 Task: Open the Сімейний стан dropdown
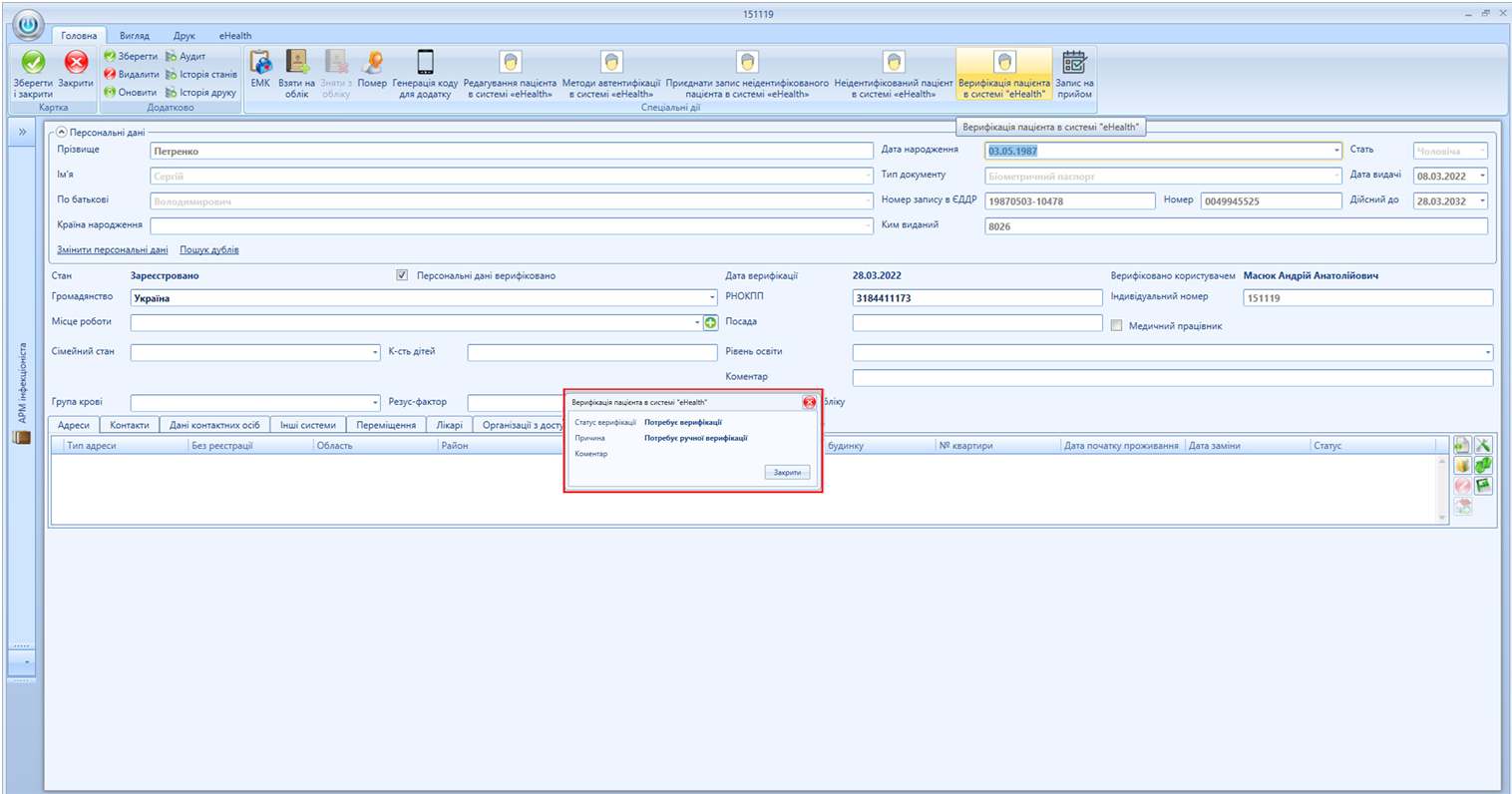pos(375,352)
